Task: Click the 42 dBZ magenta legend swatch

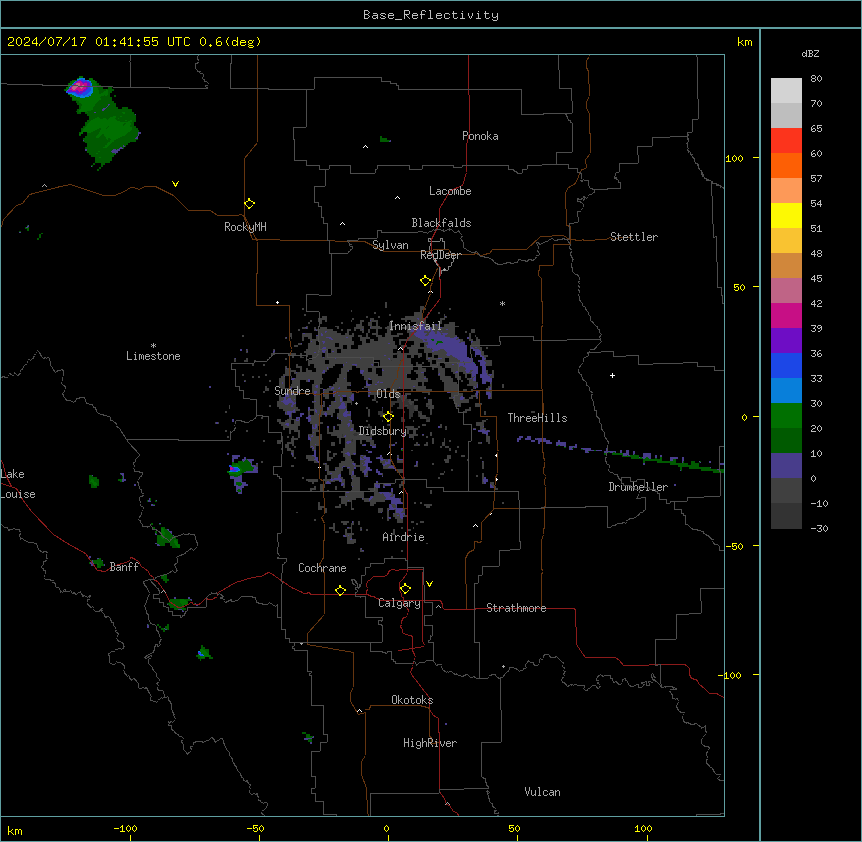Action: point(786,315)
